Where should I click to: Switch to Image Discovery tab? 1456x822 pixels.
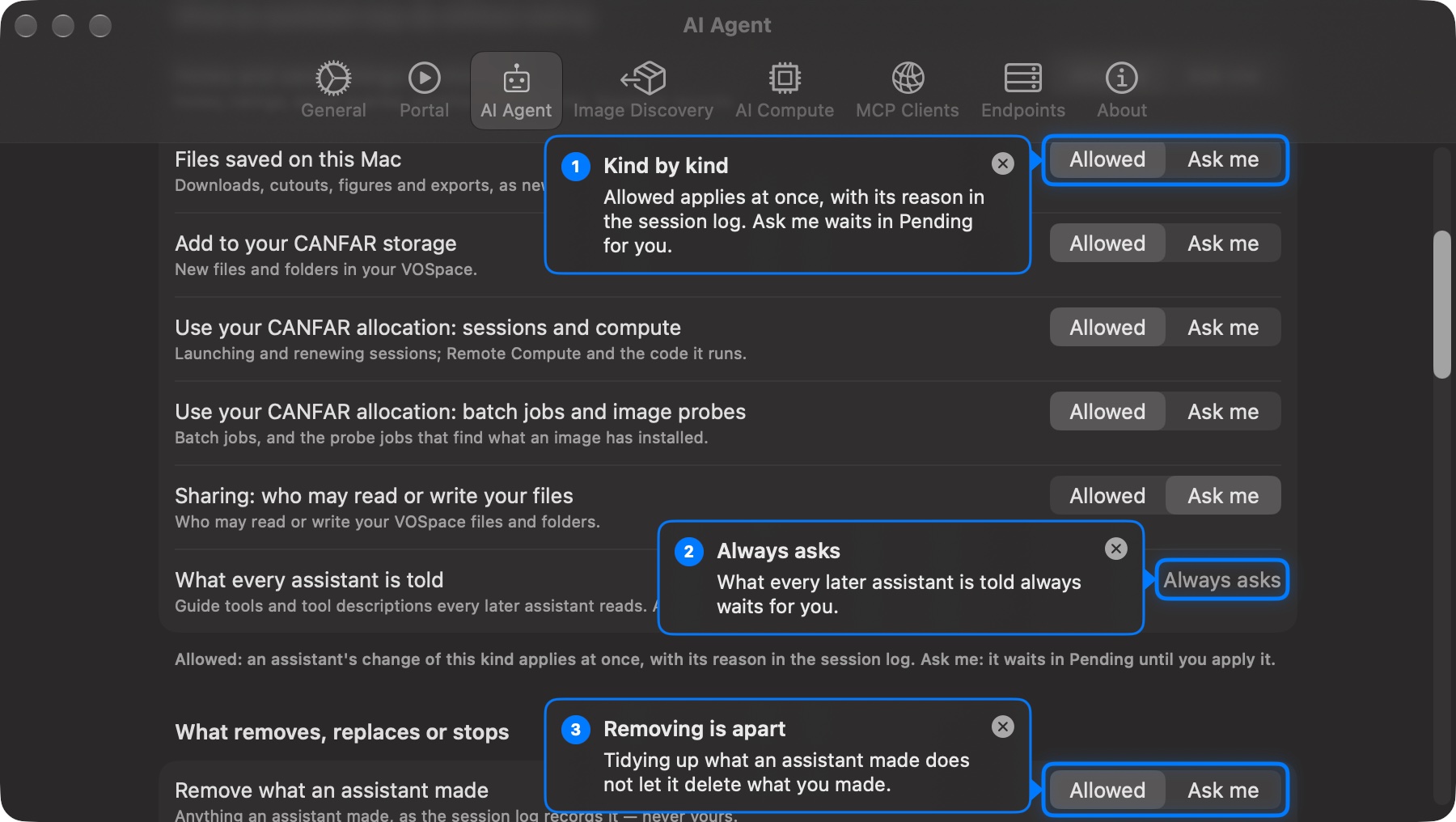click(643, 90)
